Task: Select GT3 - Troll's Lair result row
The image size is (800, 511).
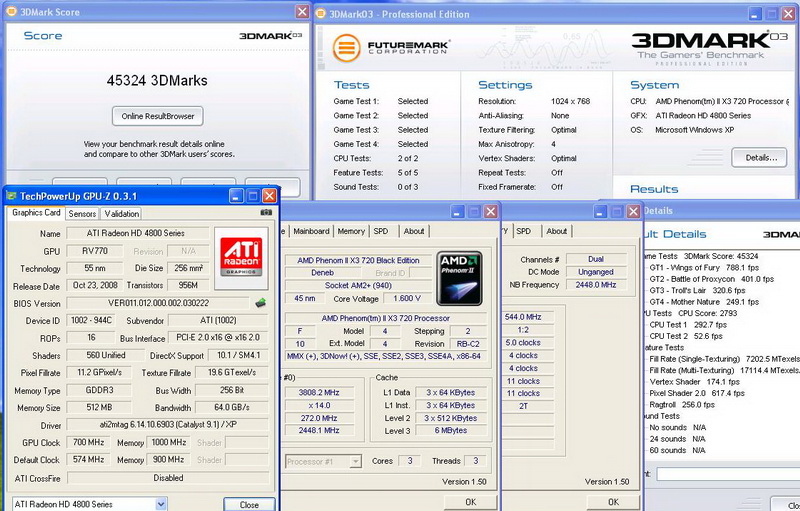Action: point(697,290)
